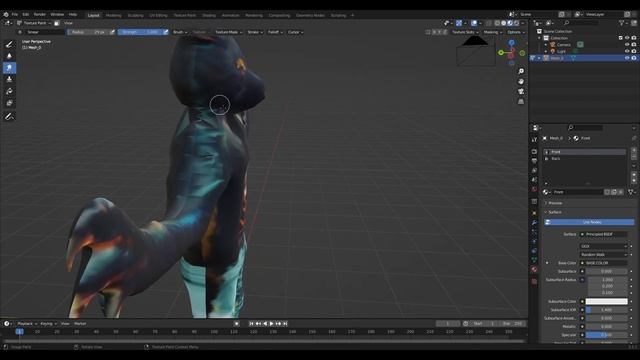Open the Render properties tab
The image size is (640, 360).
click(534, 151)
